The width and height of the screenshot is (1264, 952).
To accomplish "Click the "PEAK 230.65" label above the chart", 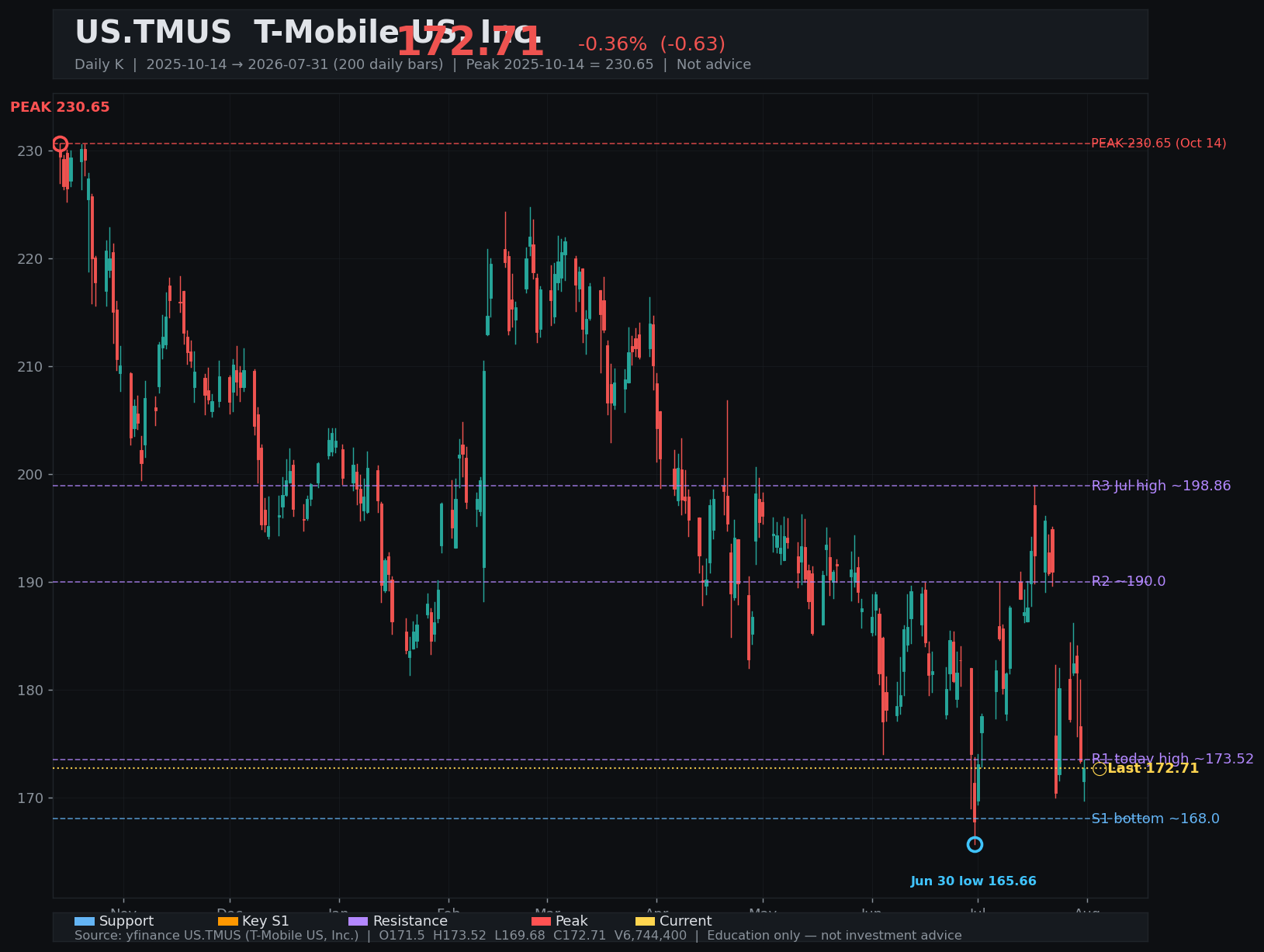I will pyautogui.click(x=60, y=107).
